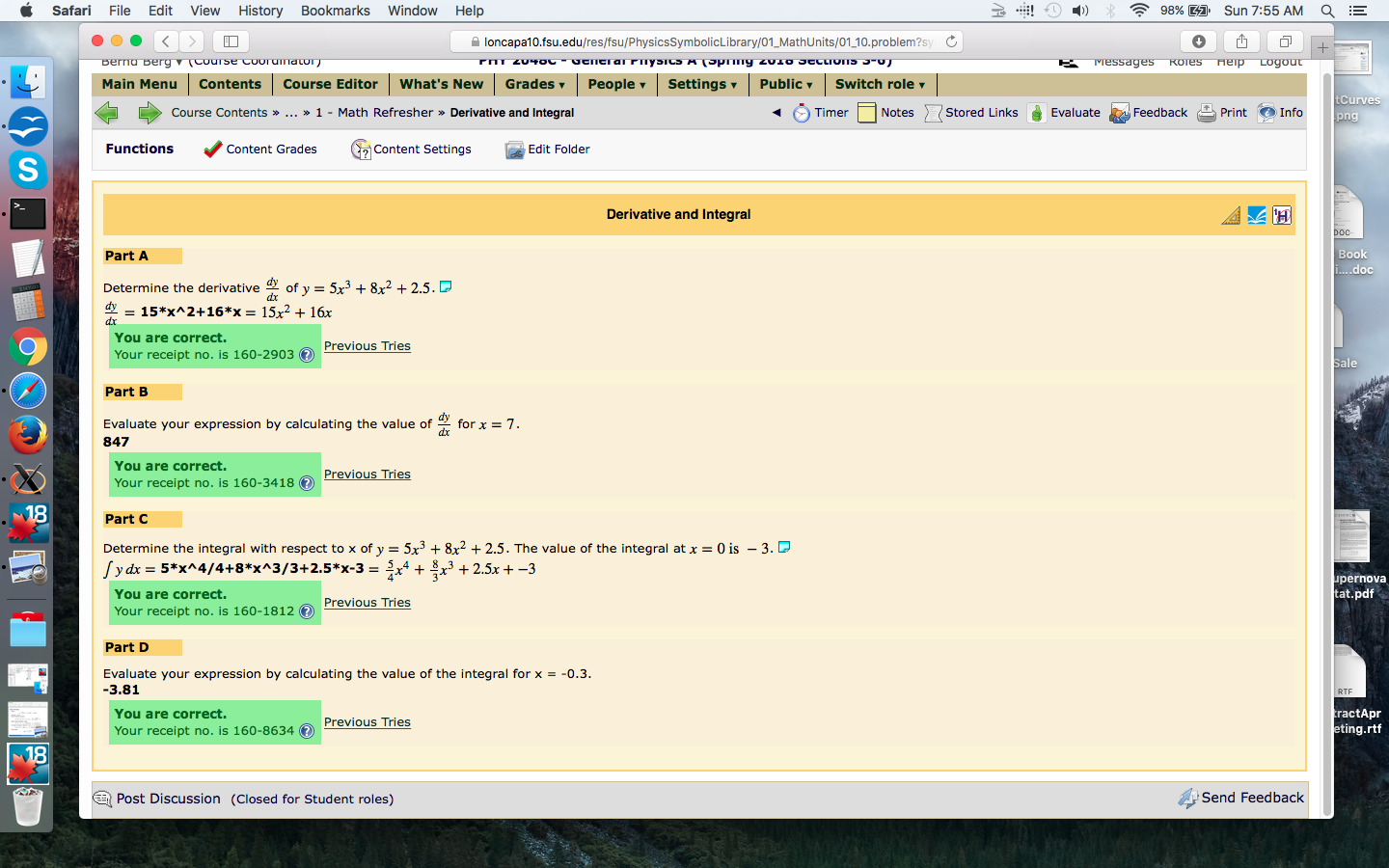This screenshot has width=1389, height=868.
Task: Open the Timer tool
Action: click(821, 113)
